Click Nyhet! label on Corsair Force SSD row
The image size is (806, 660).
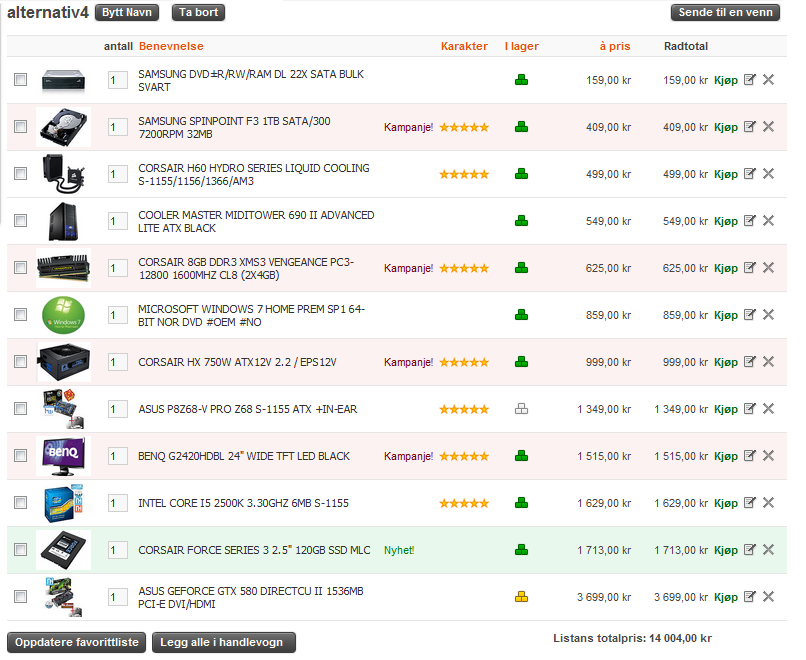[399, 551]
